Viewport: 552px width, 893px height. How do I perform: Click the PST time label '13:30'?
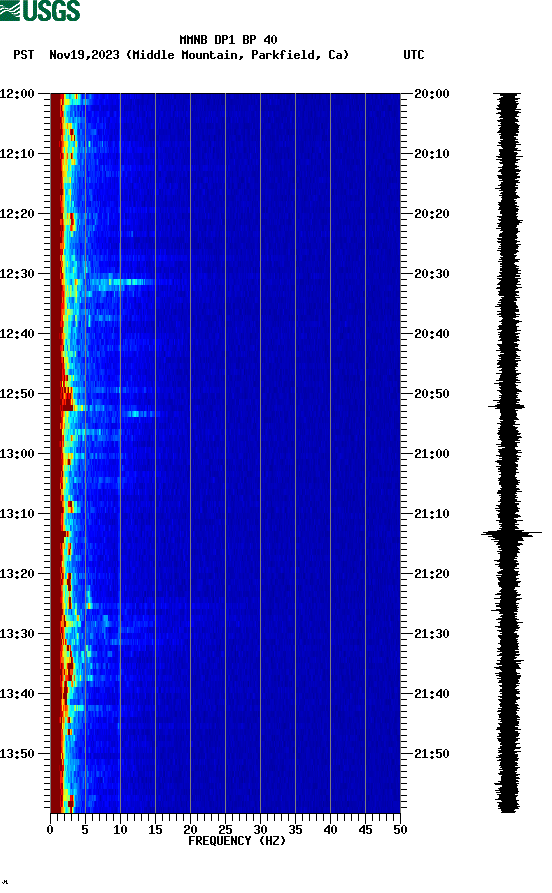click(x=17, y=634)
